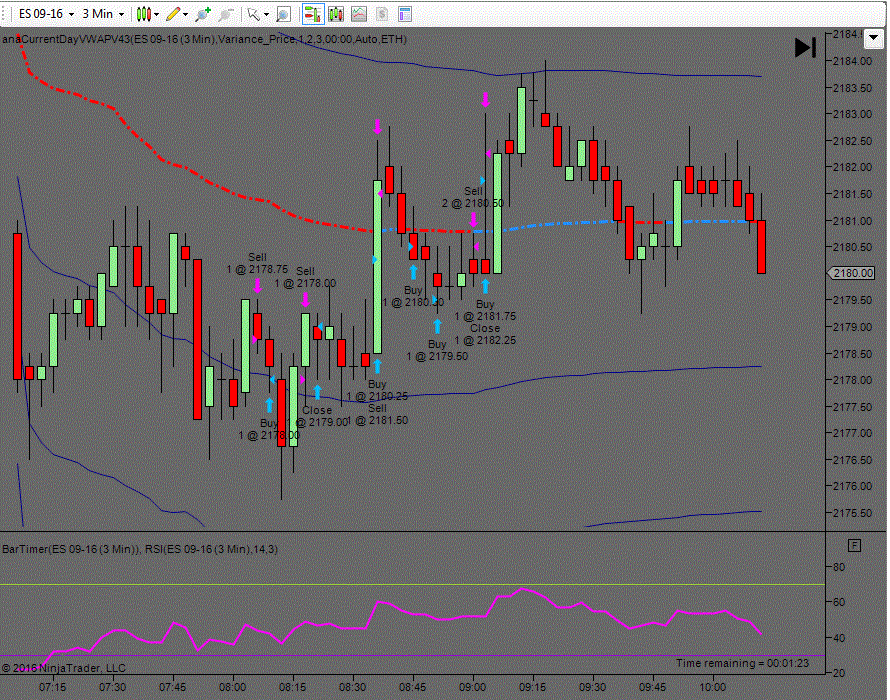Screen dimensions: 890x700
Task: Expand the cursor type dropdown arrow
Action: [x=266, y=14]
